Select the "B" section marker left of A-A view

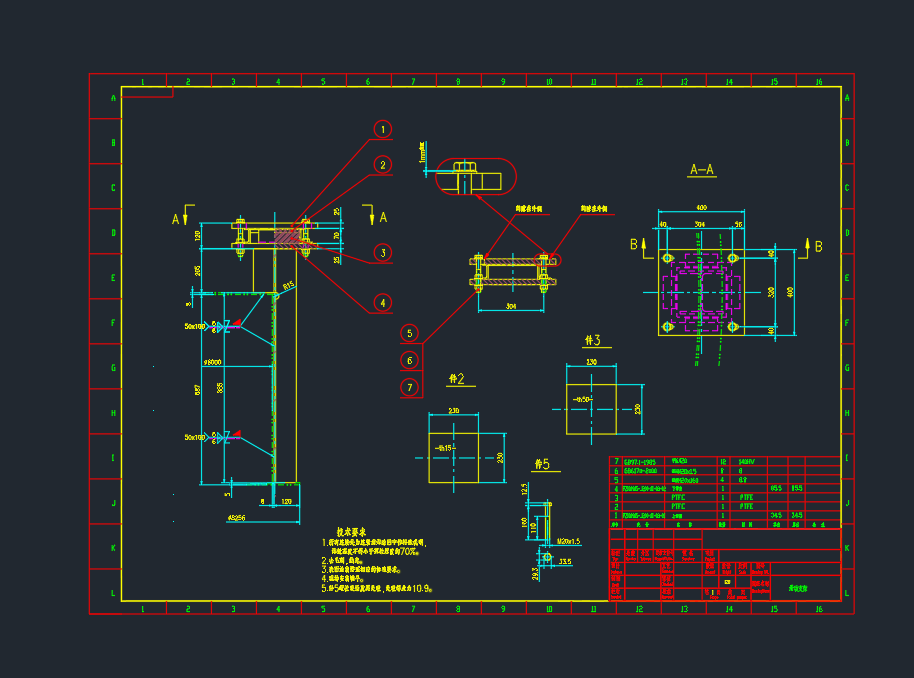click(x=634, y=245)
